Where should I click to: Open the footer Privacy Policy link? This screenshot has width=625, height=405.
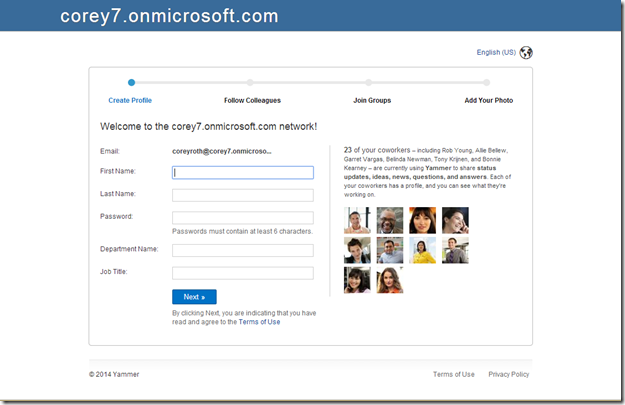tap(509, 374)
